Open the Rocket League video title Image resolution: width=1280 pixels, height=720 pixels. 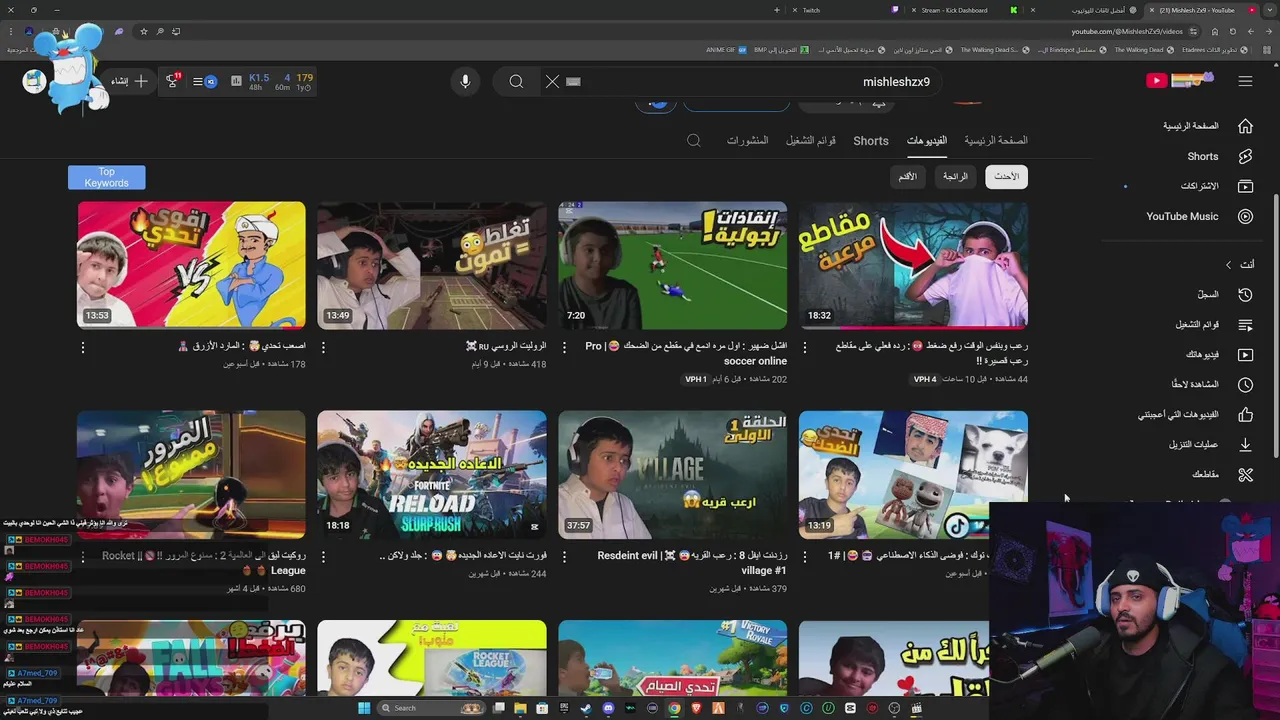click(205, 563)
